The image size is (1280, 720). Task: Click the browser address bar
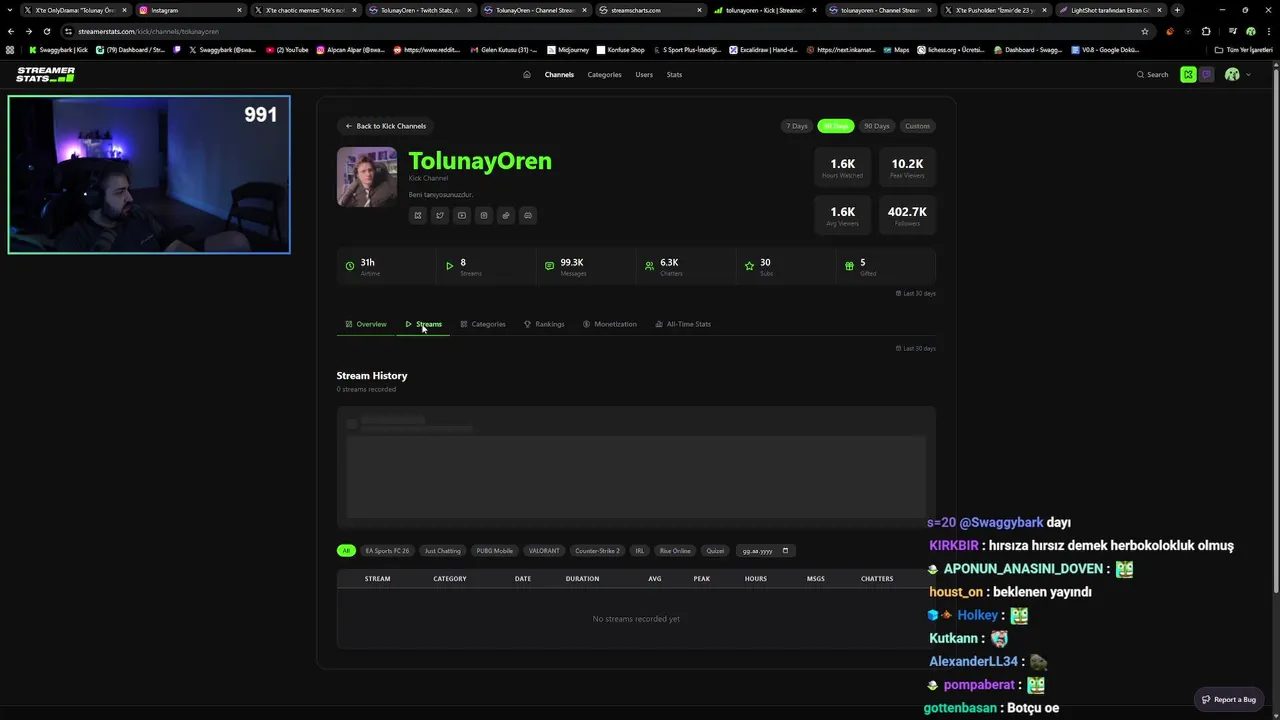600,31
